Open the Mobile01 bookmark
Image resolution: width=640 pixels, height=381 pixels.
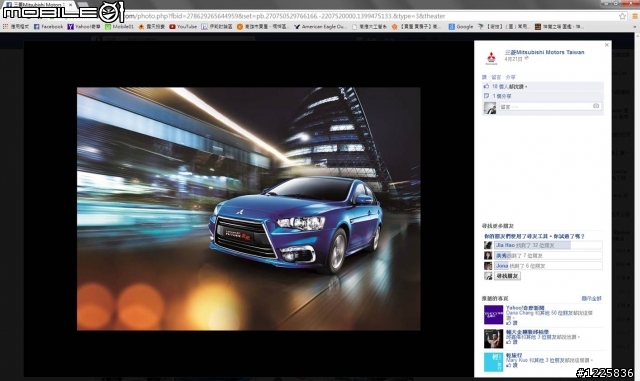coord(119,27)
